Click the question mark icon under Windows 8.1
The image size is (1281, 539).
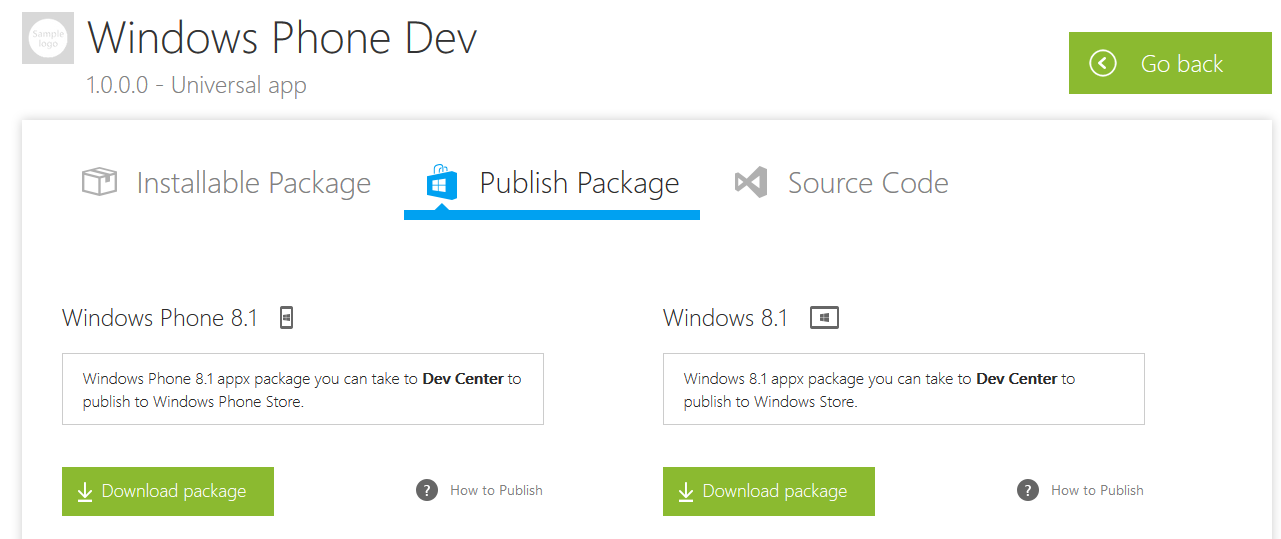click(x=1028, y=490)
